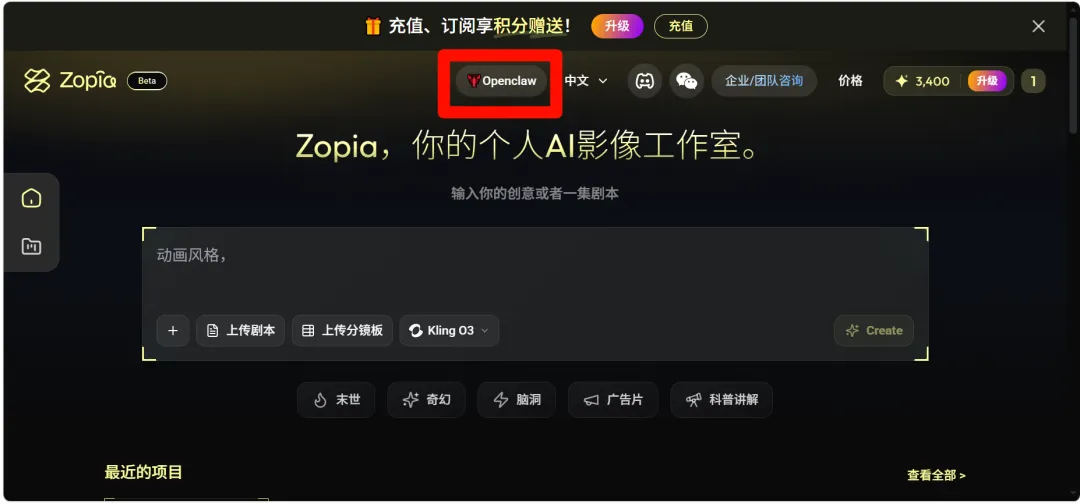
Task: Open 企业/团队咨询 menu item
Action: (764, 81)
